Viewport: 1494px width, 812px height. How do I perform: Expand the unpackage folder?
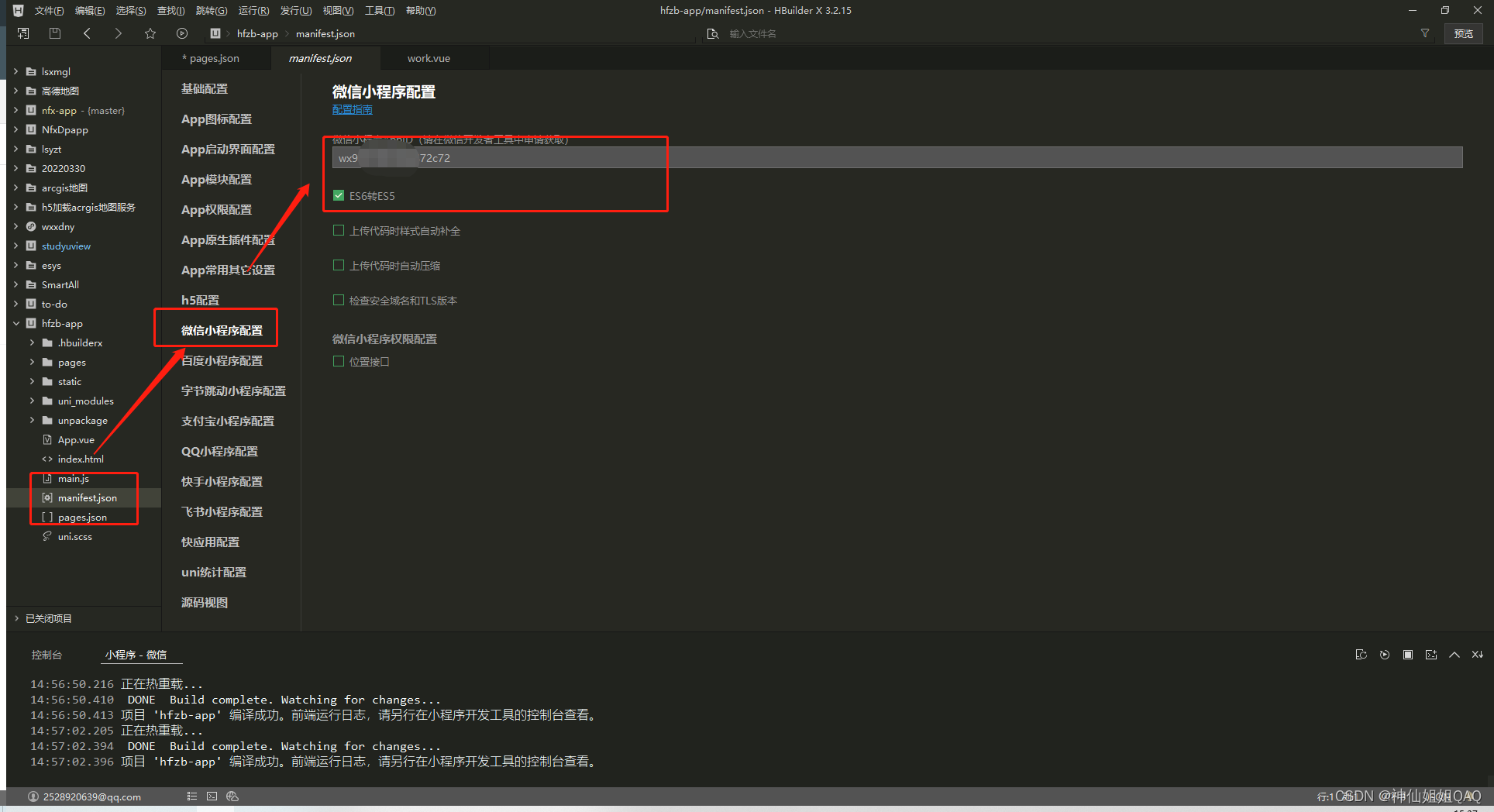[x=32, y=420]
